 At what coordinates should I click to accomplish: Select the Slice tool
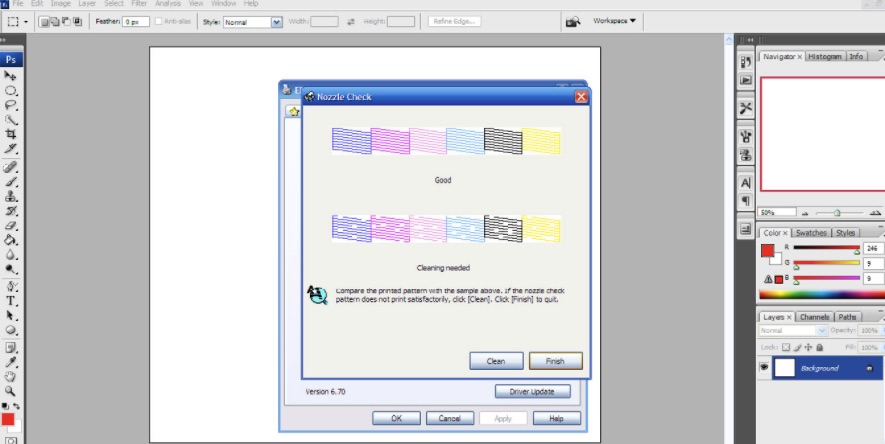pyautogui.click(x=10, y=149)
